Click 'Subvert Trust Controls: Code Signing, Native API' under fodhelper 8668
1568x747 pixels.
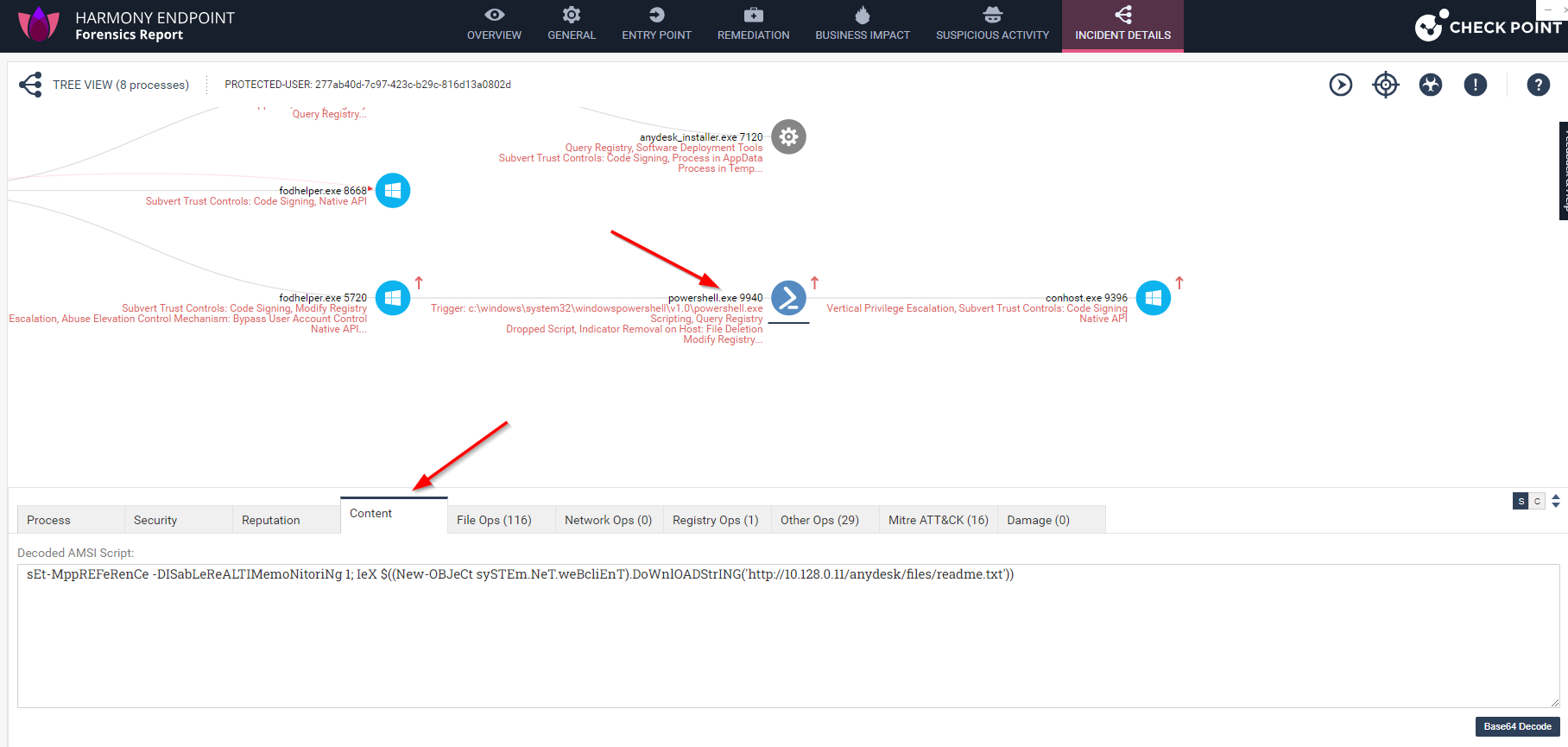pos(256,201)
